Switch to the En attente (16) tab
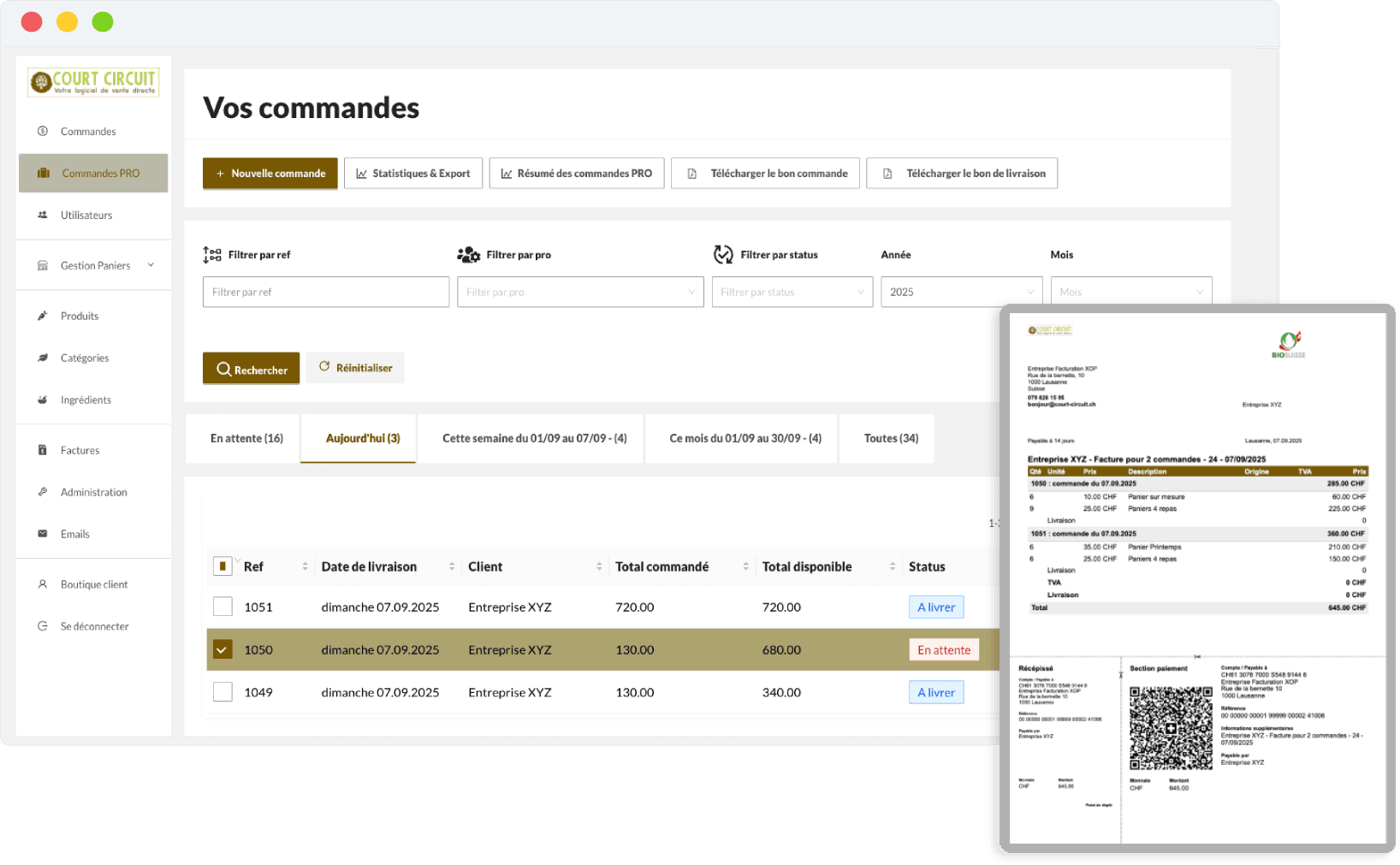 click(x=246, y=438)
